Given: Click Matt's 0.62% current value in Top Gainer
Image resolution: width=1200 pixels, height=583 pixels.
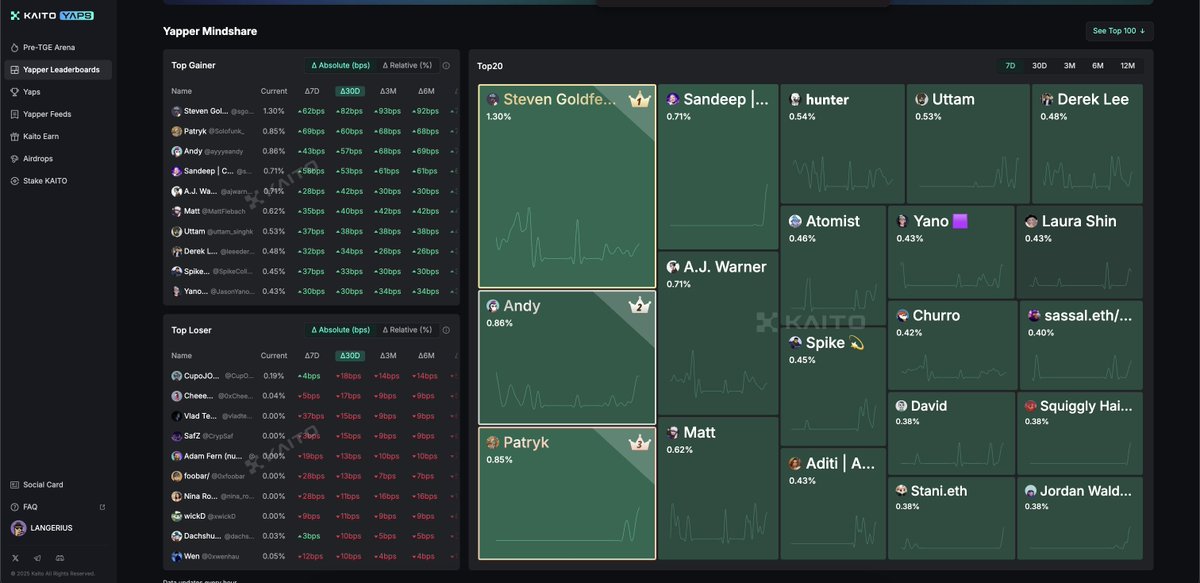Looking at the screenshot, I should (x=273, y=211).
